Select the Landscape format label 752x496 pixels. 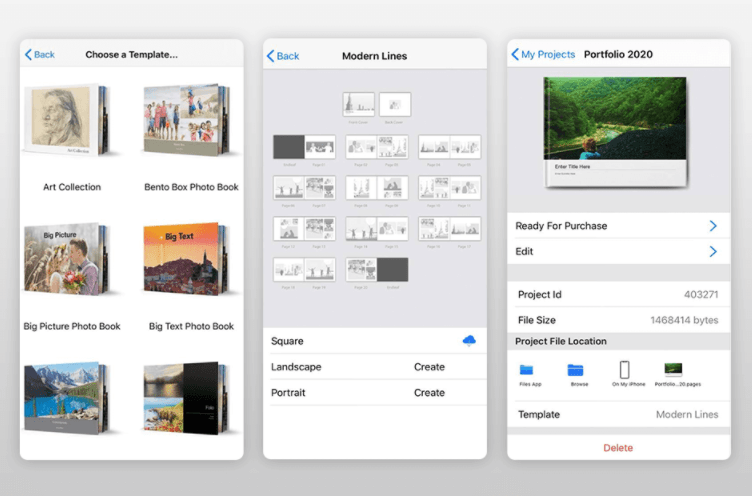[296, 367]
